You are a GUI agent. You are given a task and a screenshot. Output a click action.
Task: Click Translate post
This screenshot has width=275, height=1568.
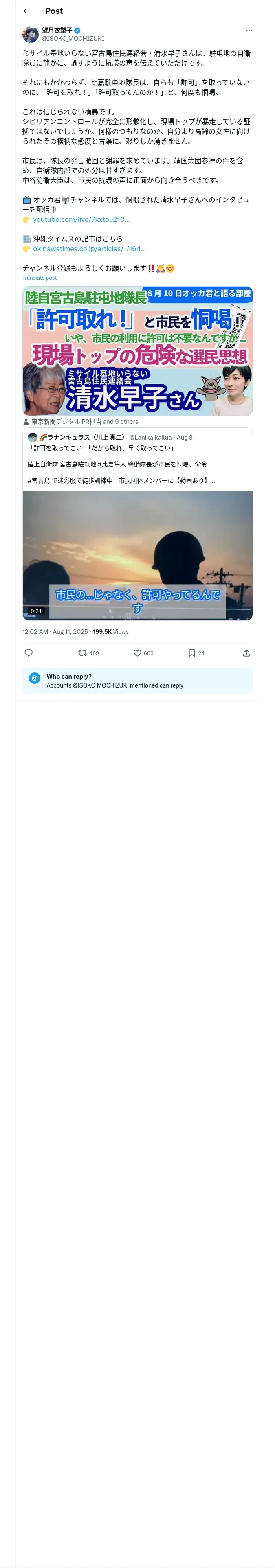[40, 278]
